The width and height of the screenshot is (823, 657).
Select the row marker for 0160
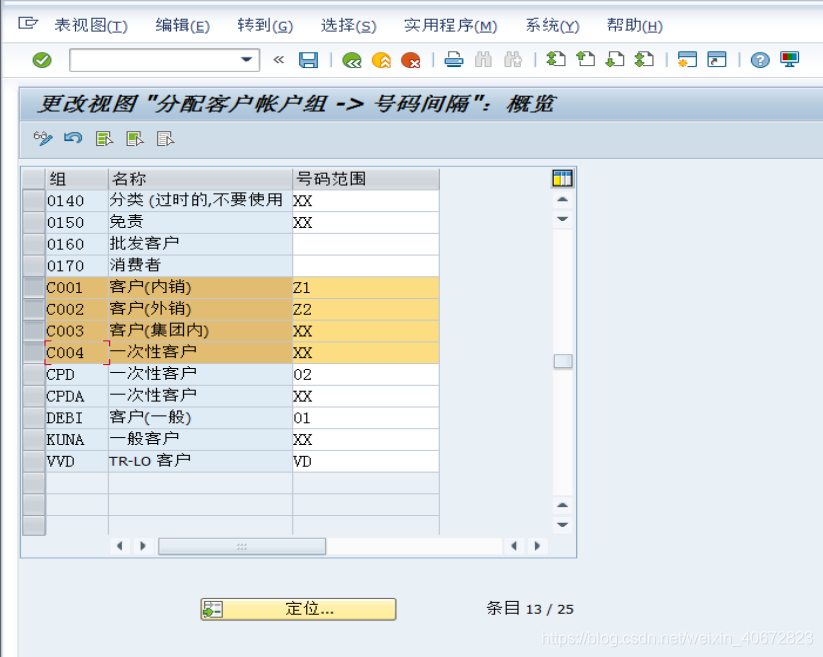tap(34, 245)
